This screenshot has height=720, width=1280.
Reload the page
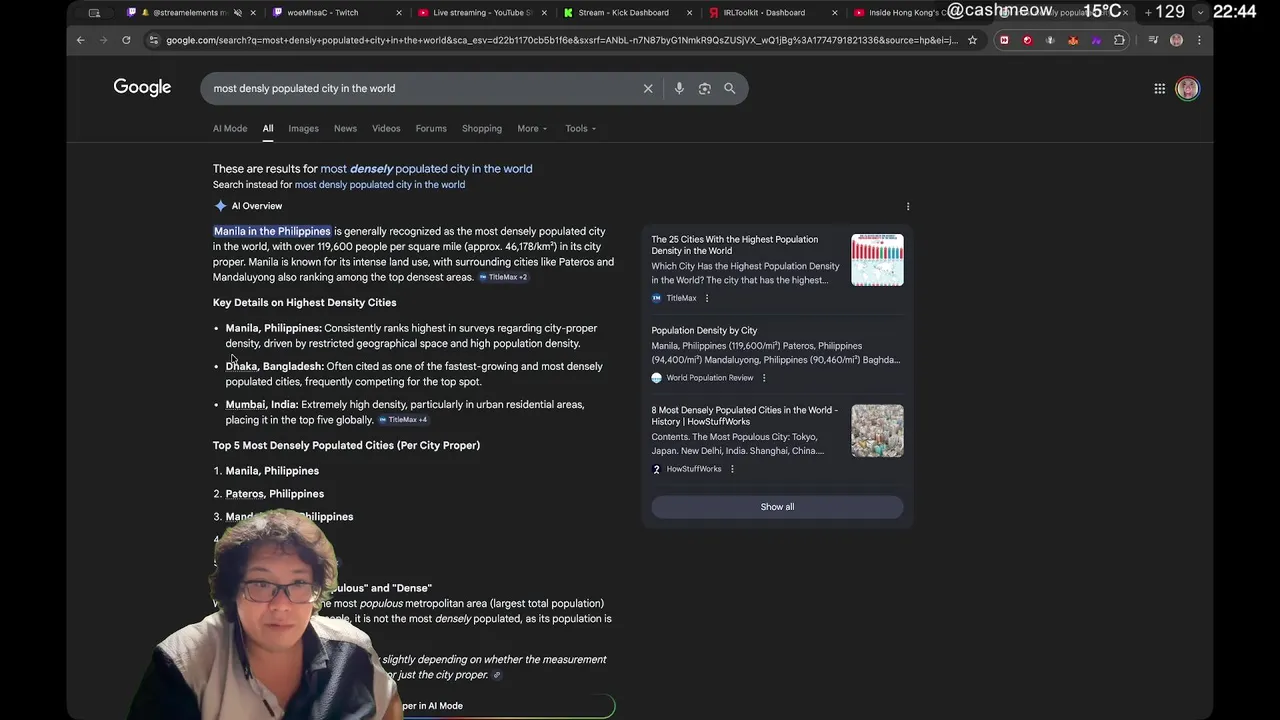pos(126,40)
